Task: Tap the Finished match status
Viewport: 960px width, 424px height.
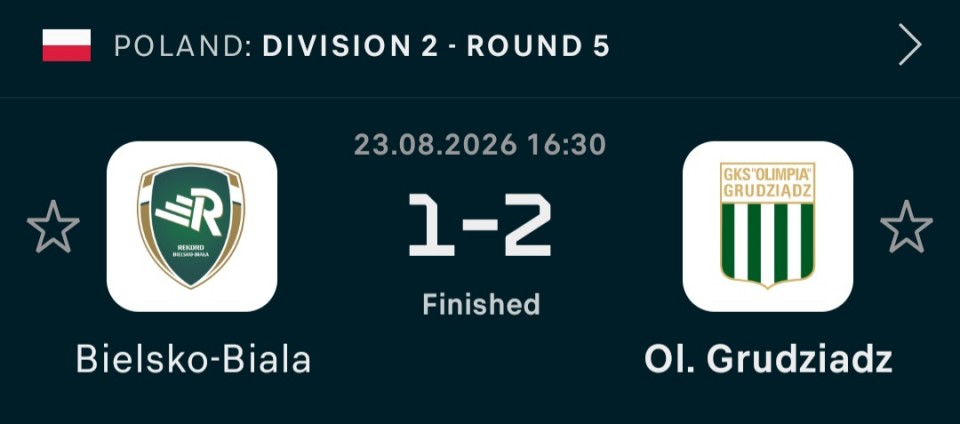Action: click(x=481, y=304)
